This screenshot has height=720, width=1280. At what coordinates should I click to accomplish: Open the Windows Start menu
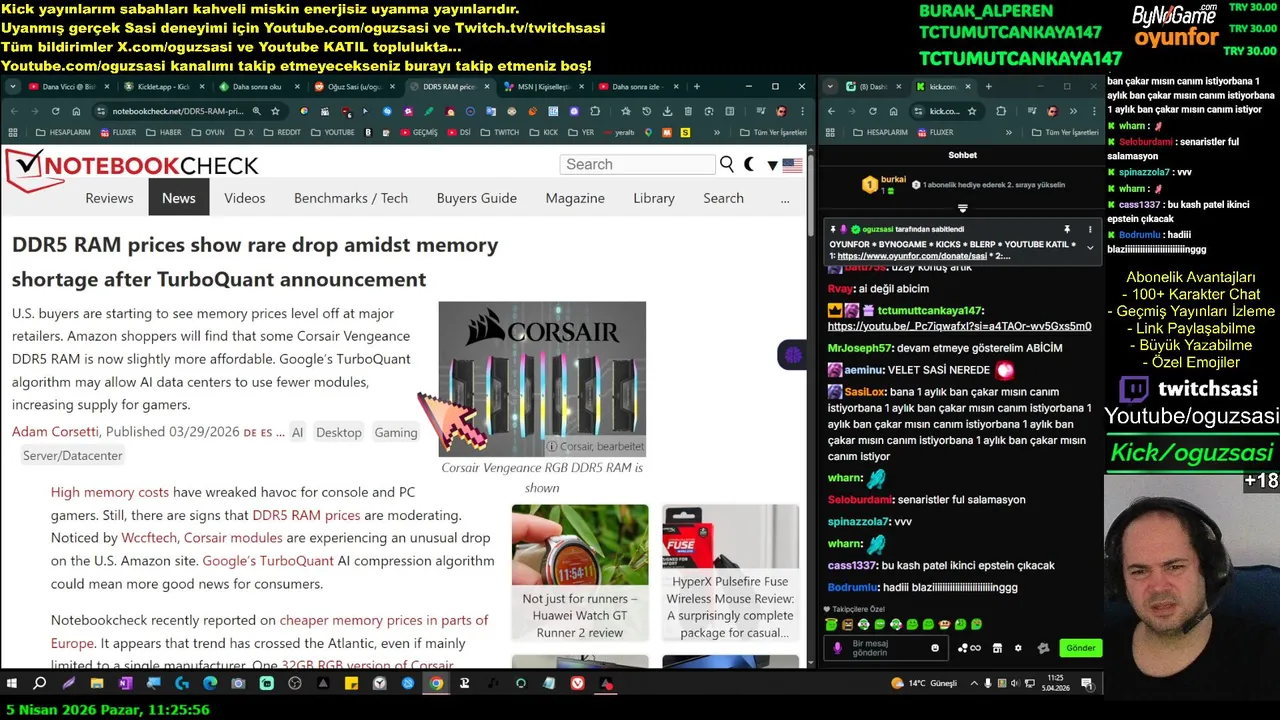point(12,684)
